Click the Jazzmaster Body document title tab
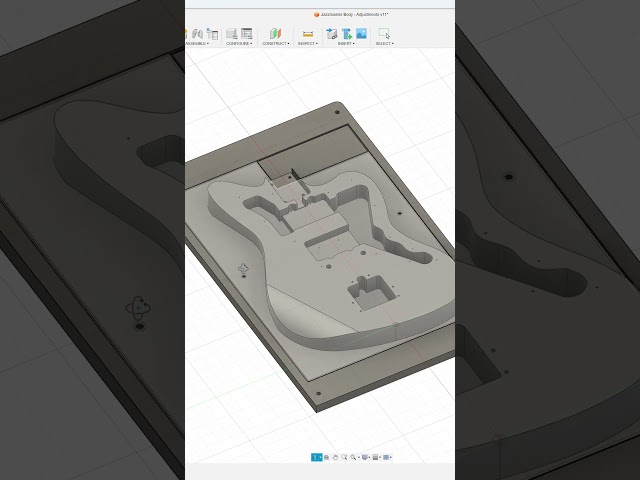This screenshot has height=480, width=640. (x=351, y=14)
